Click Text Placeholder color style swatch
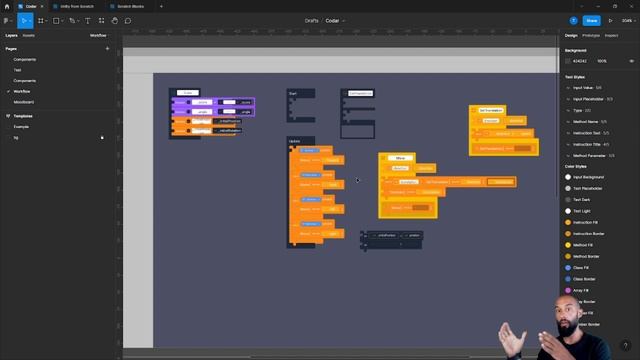 [568, 189]
